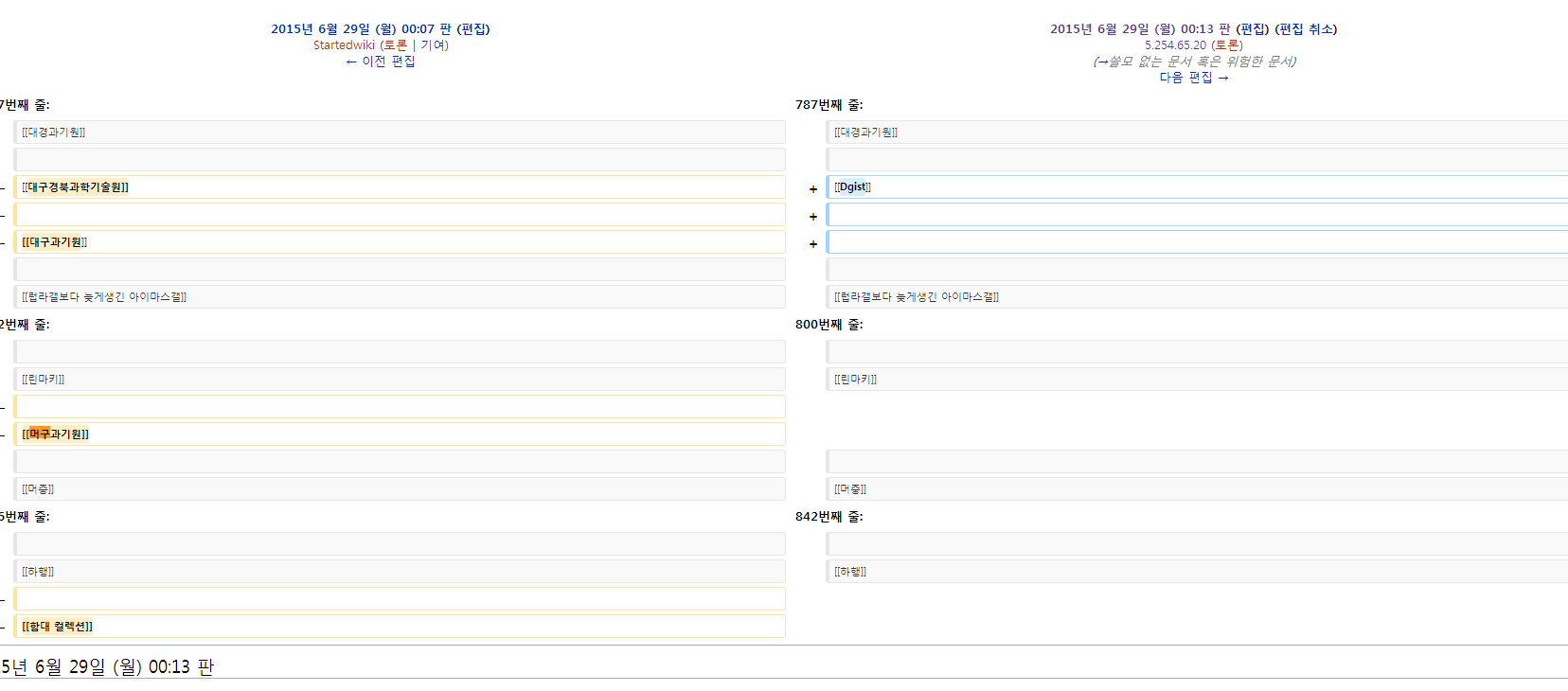
Task: Open the 00:13 revision link
Action: tap(1140, 29)
